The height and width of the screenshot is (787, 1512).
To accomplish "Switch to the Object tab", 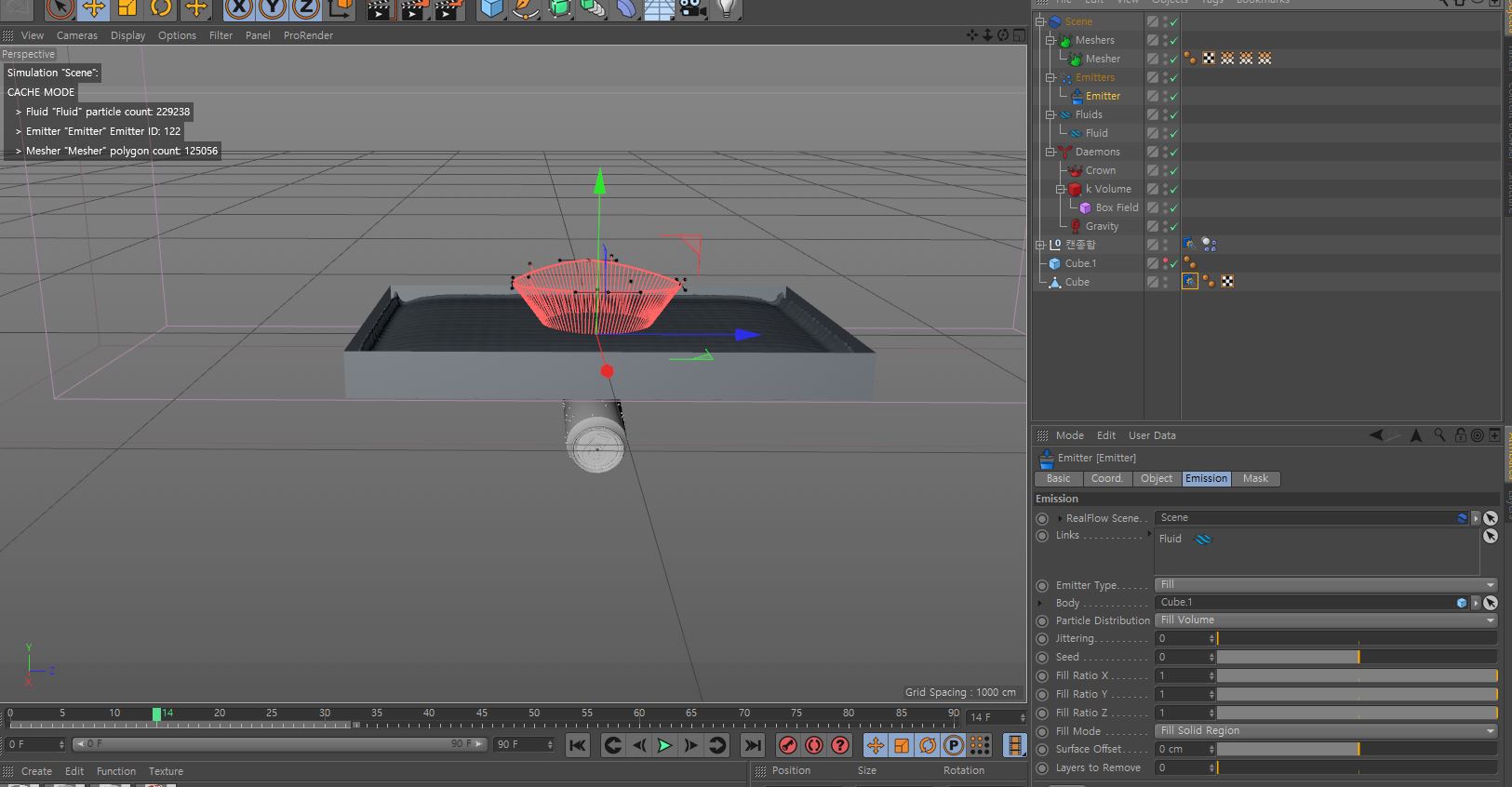I will pyautogui.click(x=1157, y=478).
